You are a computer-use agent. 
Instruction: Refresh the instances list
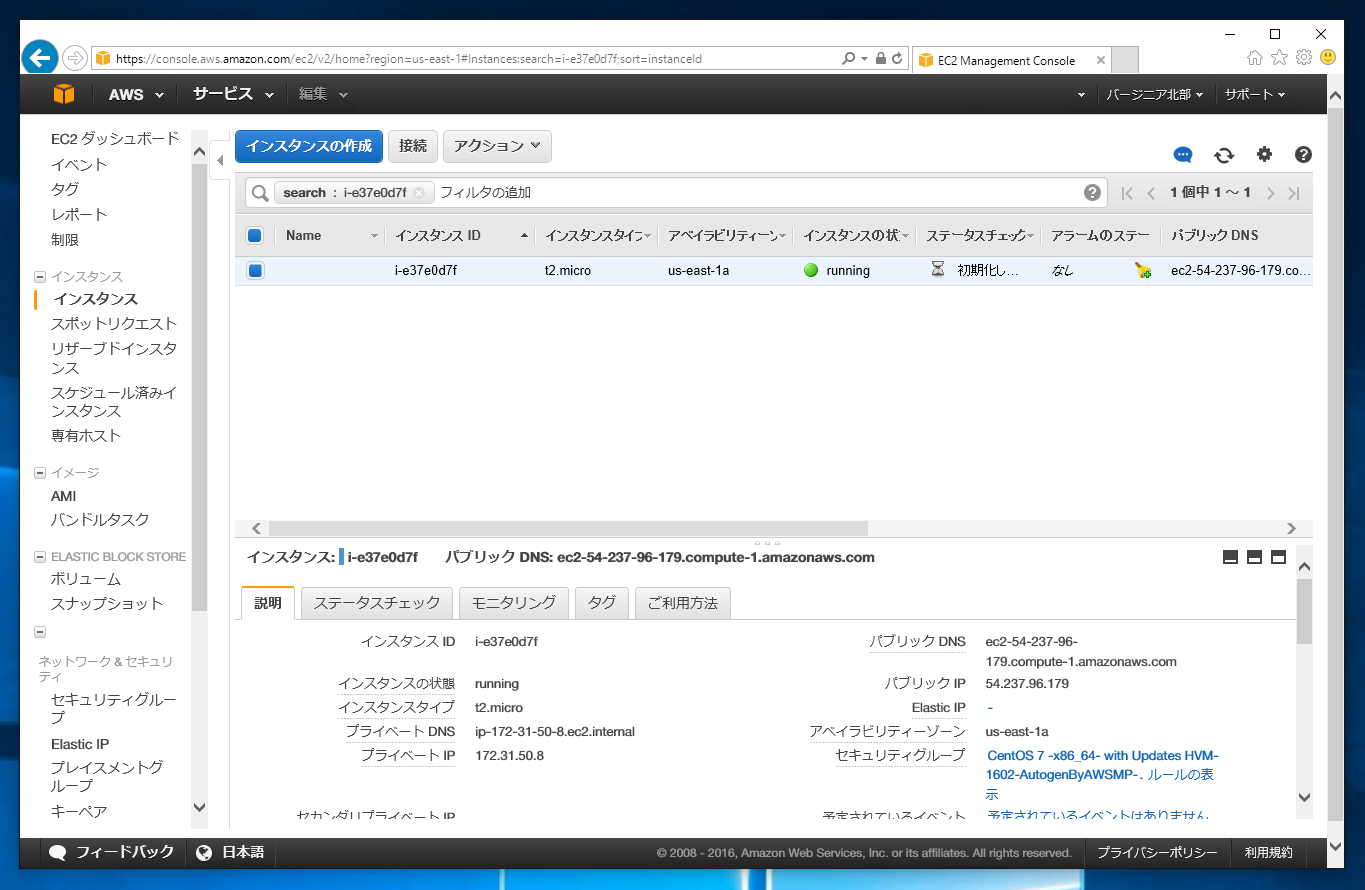pos(1224,155)
